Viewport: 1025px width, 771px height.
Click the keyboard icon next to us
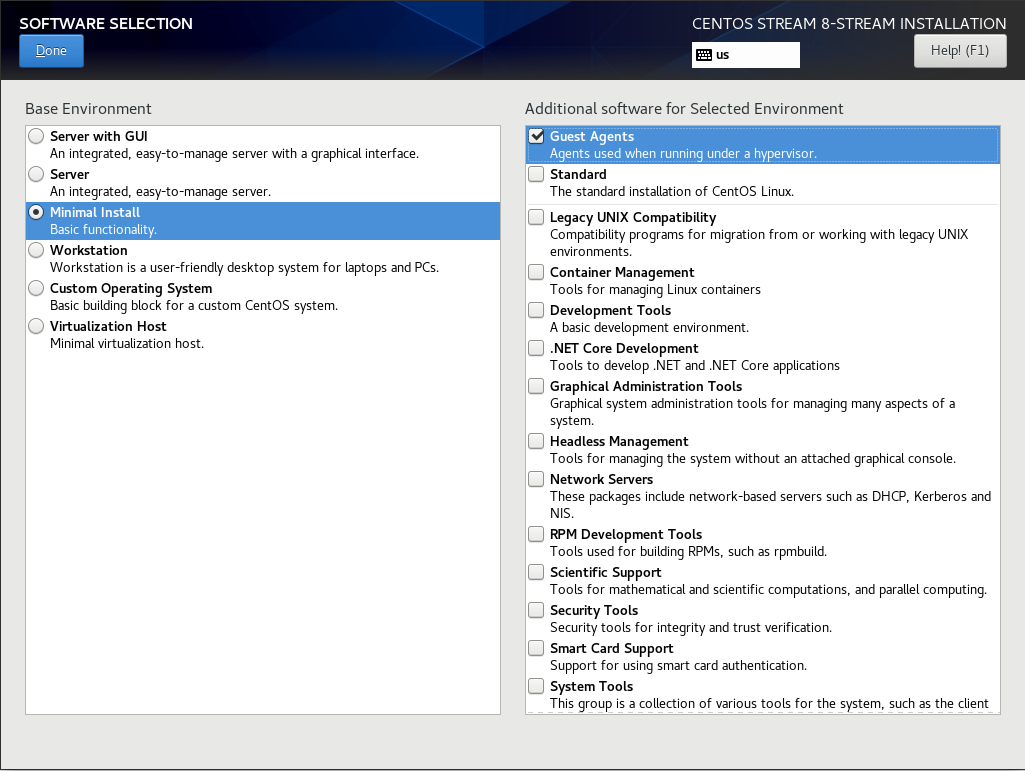pyautogui.click(x=704, y=55)
